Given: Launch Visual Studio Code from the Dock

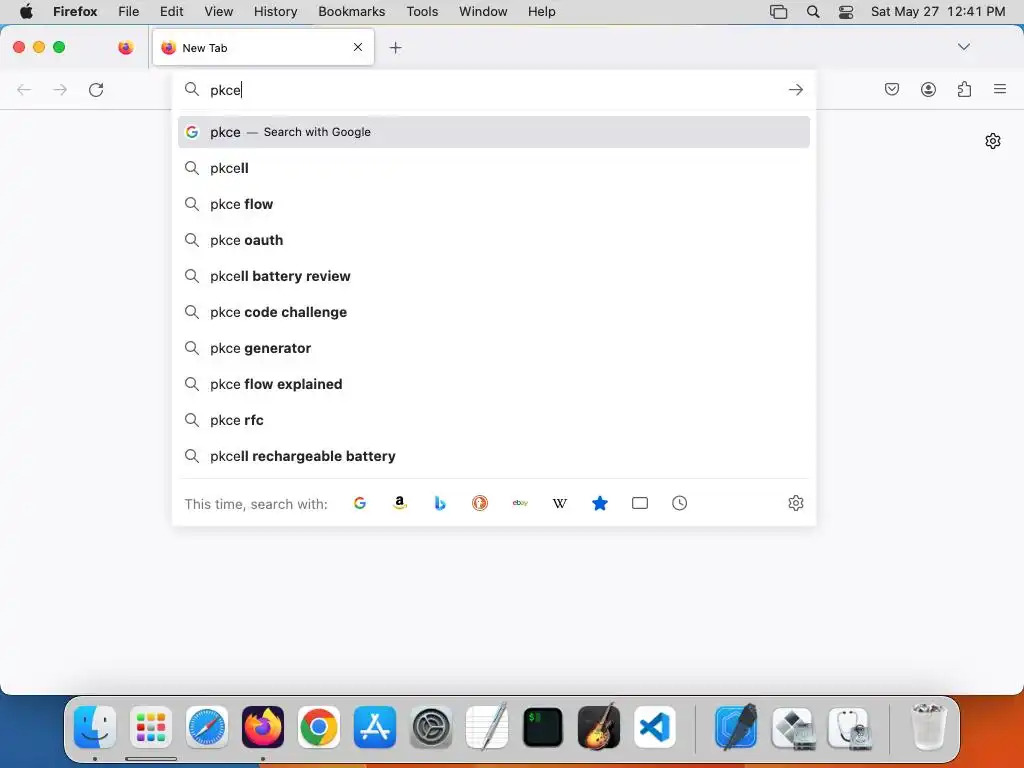Looking at the screenshot, I should [x=655, y=727].
